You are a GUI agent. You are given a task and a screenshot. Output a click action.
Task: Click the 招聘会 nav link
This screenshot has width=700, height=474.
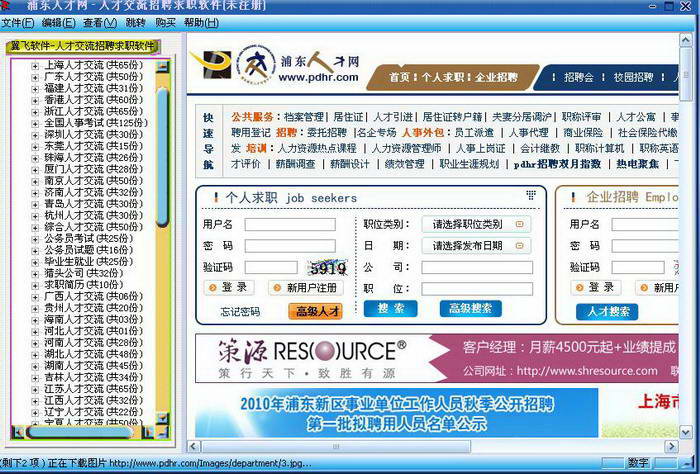(x=579, y=77)
